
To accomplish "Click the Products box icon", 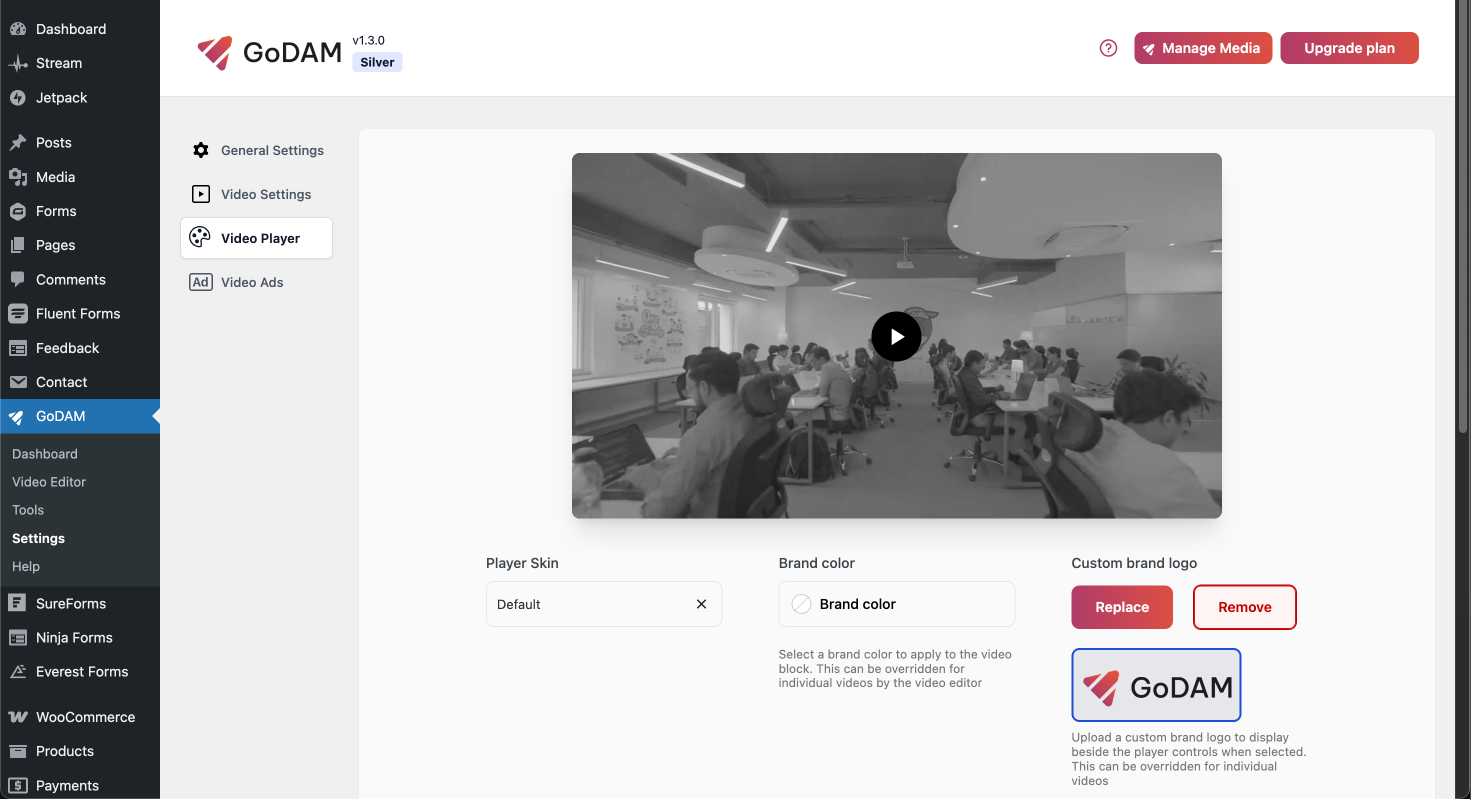I will (18, 751).
